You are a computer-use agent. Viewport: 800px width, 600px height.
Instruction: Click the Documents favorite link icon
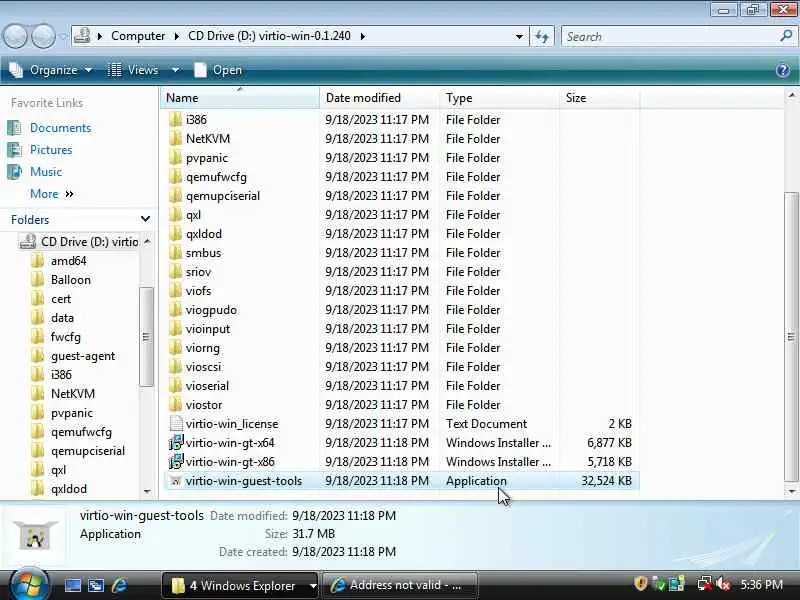pyautogui.click(x=14, y=128)
